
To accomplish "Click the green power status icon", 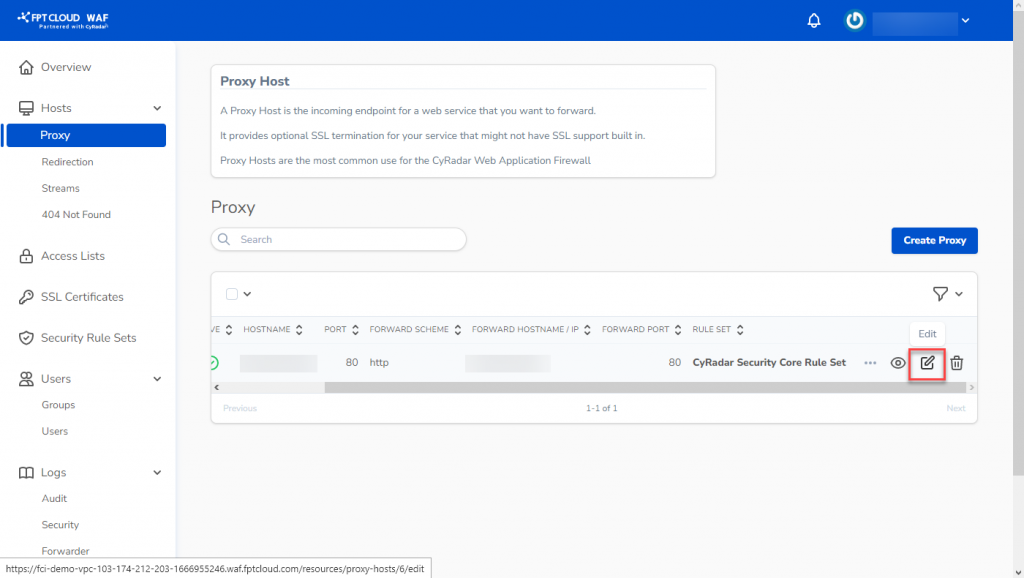I will [854, 20].
